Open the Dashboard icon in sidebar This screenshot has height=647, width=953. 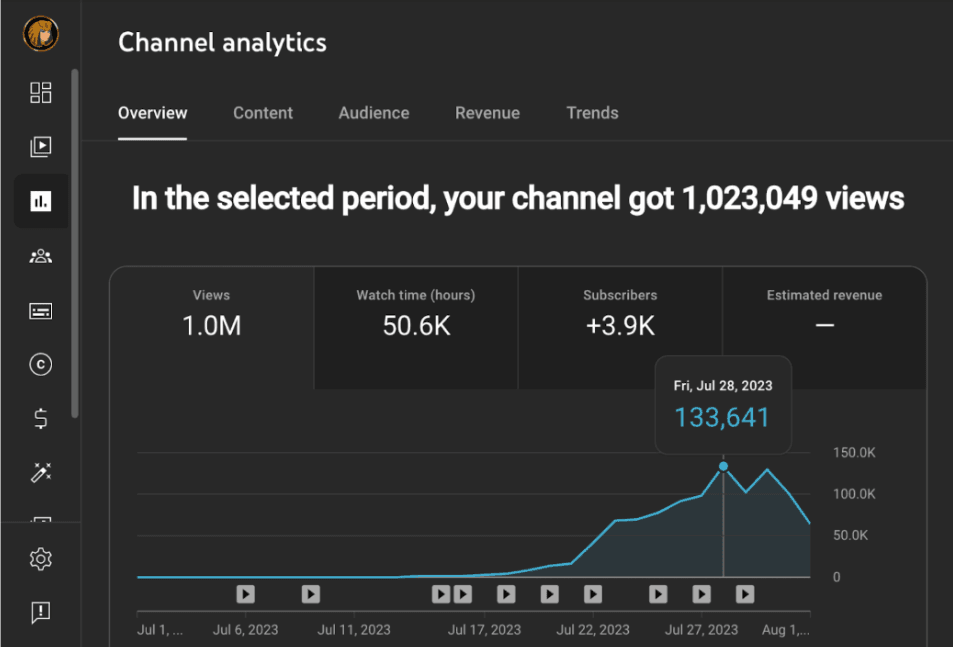coord(40,93)
